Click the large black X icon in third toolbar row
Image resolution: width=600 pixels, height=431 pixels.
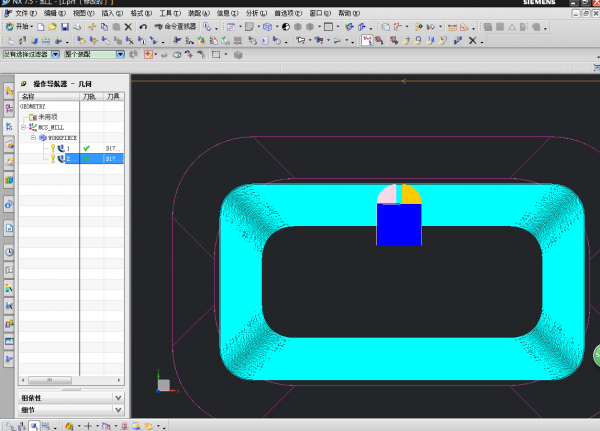(473, 40)
